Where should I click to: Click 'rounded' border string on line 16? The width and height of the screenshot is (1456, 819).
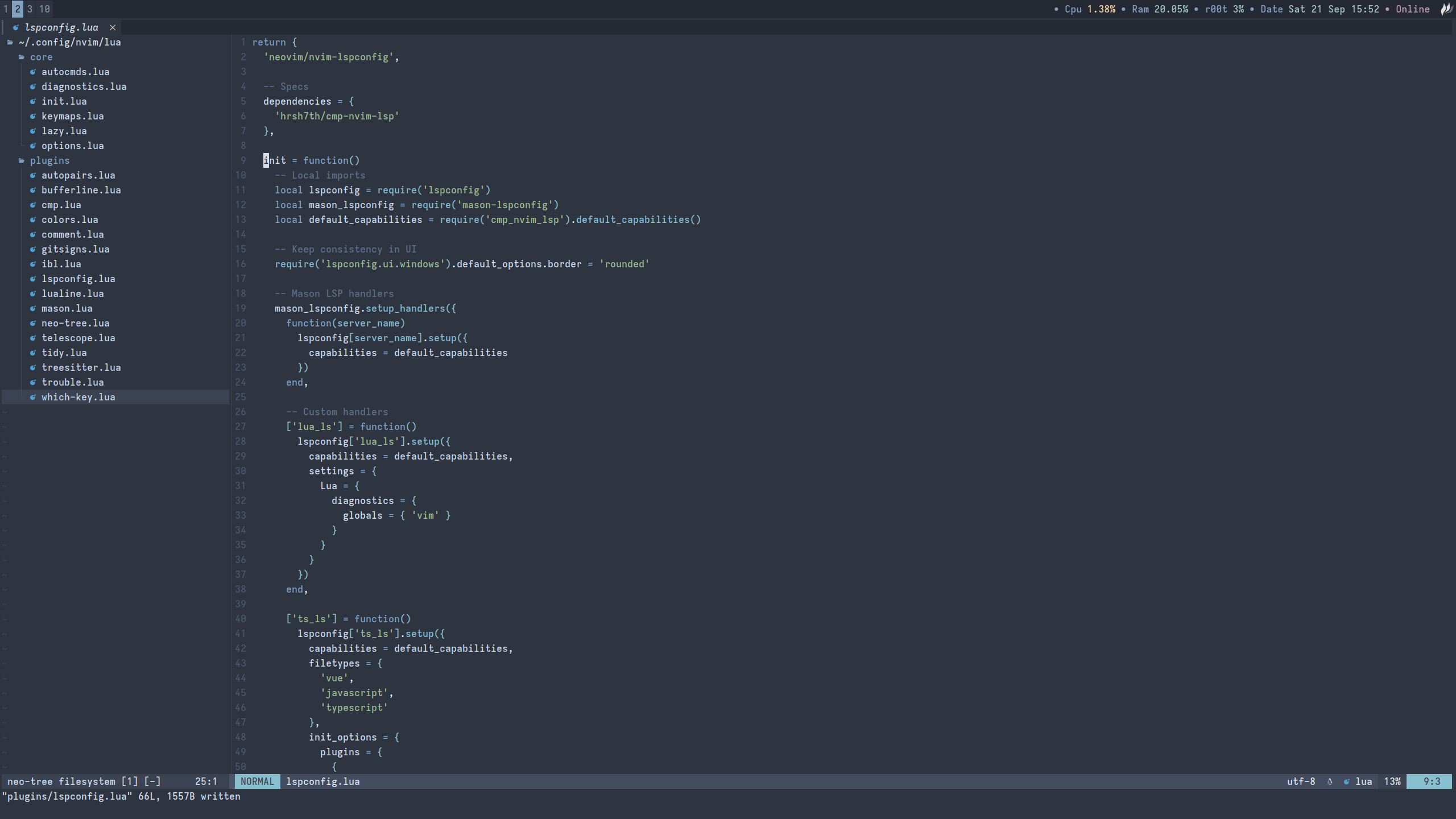pos(624,264)
